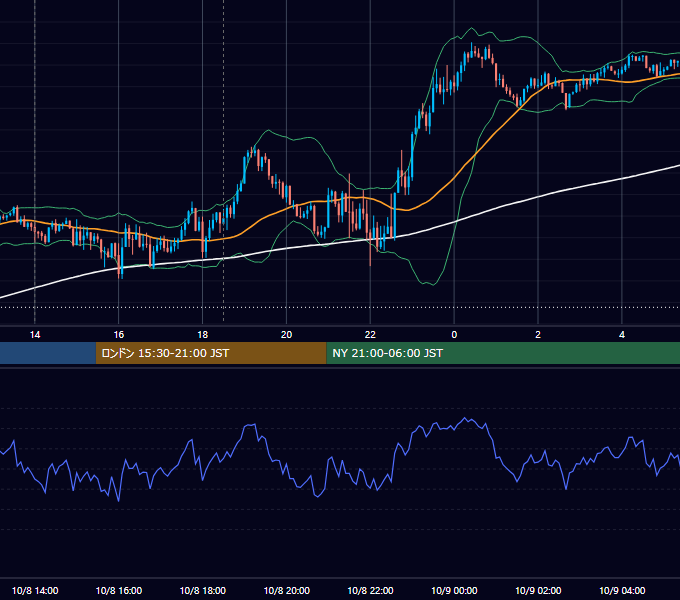
Task: Click the blue session bar before ロンドン
Action: pos(48,353)
